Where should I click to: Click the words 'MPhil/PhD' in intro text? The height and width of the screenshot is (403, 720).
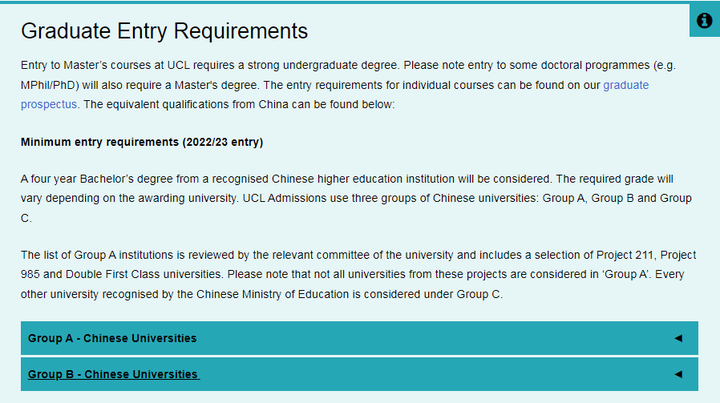(50, 85)
